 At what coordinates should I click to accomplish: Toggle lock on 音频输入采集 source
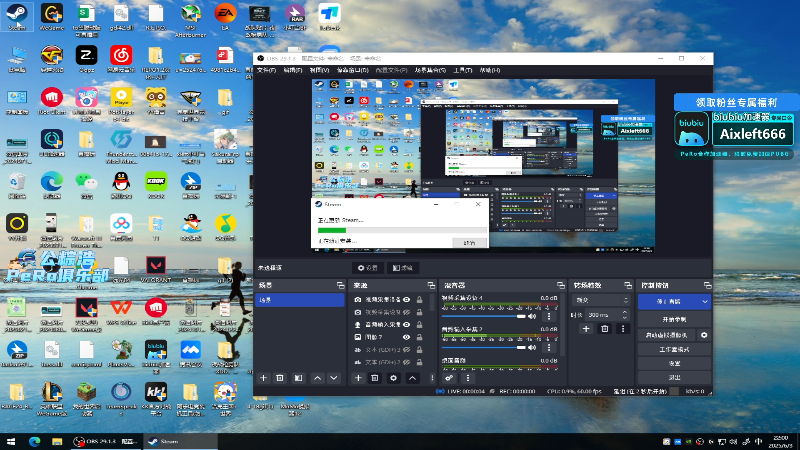pos(419,324)
